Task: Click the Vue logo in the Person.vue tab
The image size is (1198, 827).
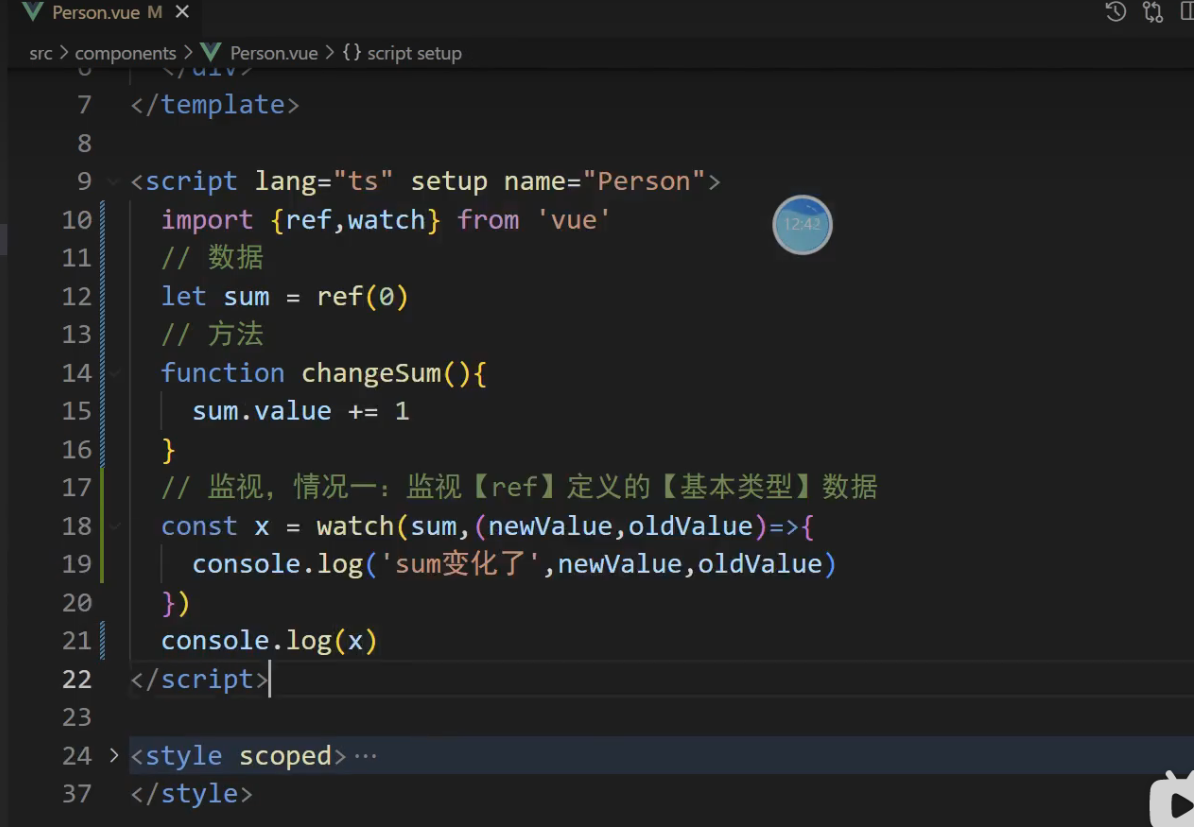Action: 32,12
